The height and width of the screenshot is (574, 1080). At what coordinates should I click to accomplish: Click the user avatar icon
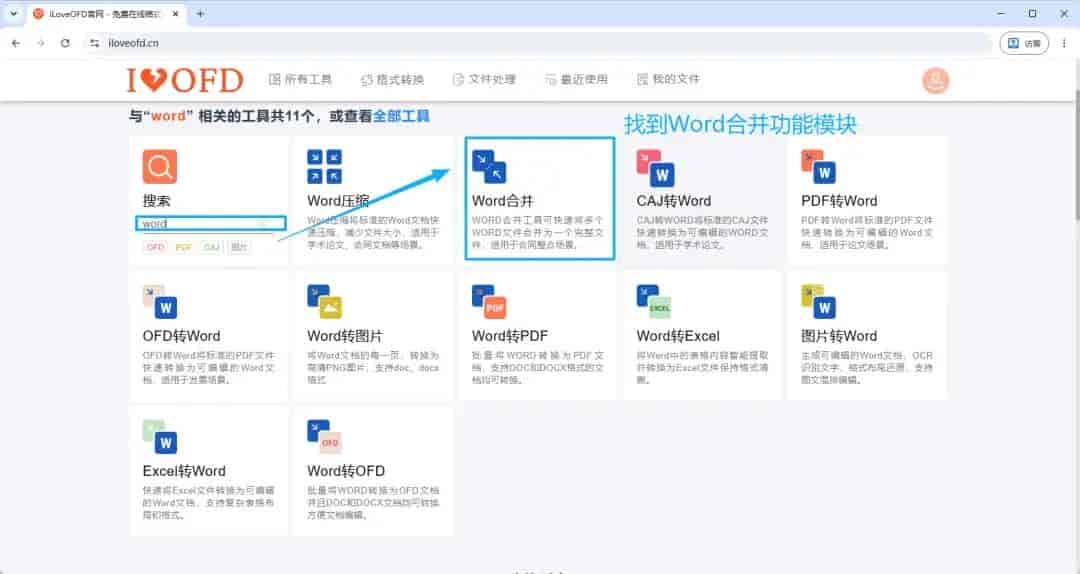pyautogui.click(x=935, y=81)
